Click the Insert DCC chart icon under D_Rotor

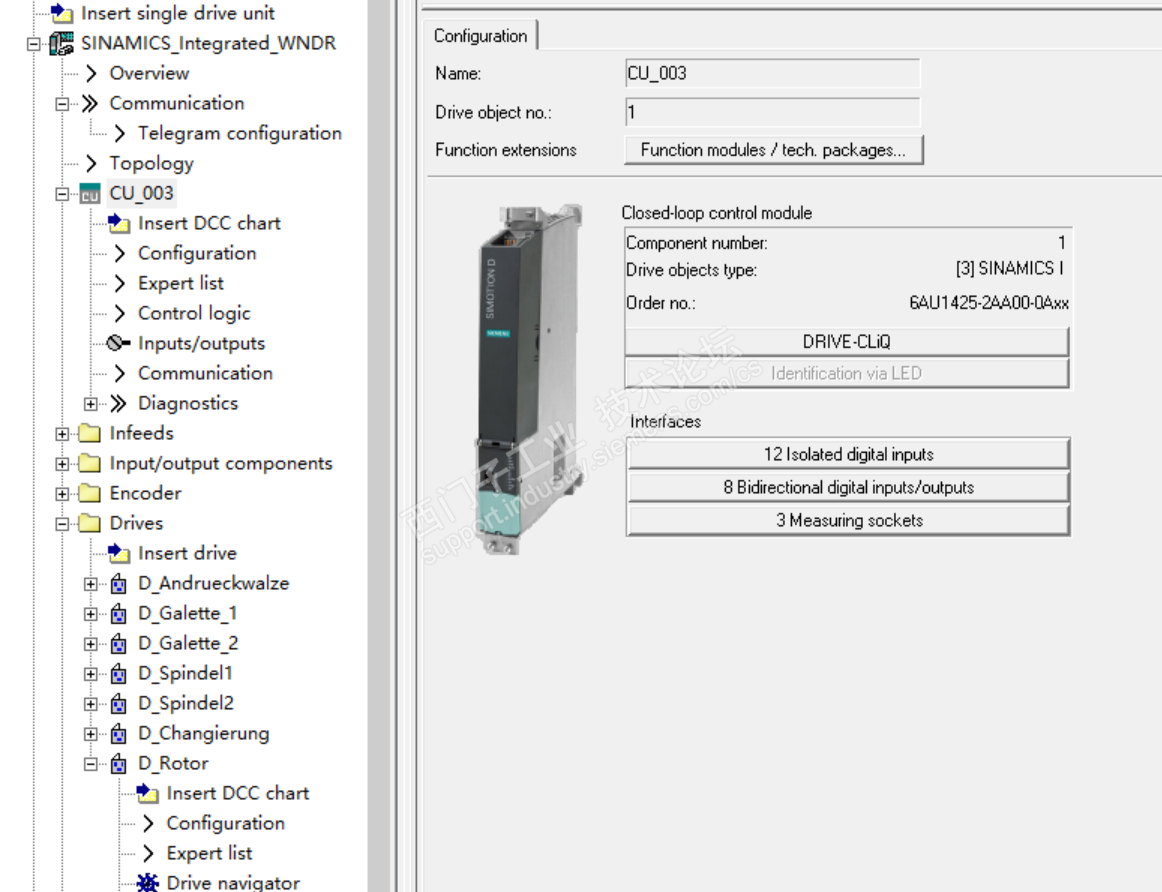pyautogui.click(x=147, y=793)
